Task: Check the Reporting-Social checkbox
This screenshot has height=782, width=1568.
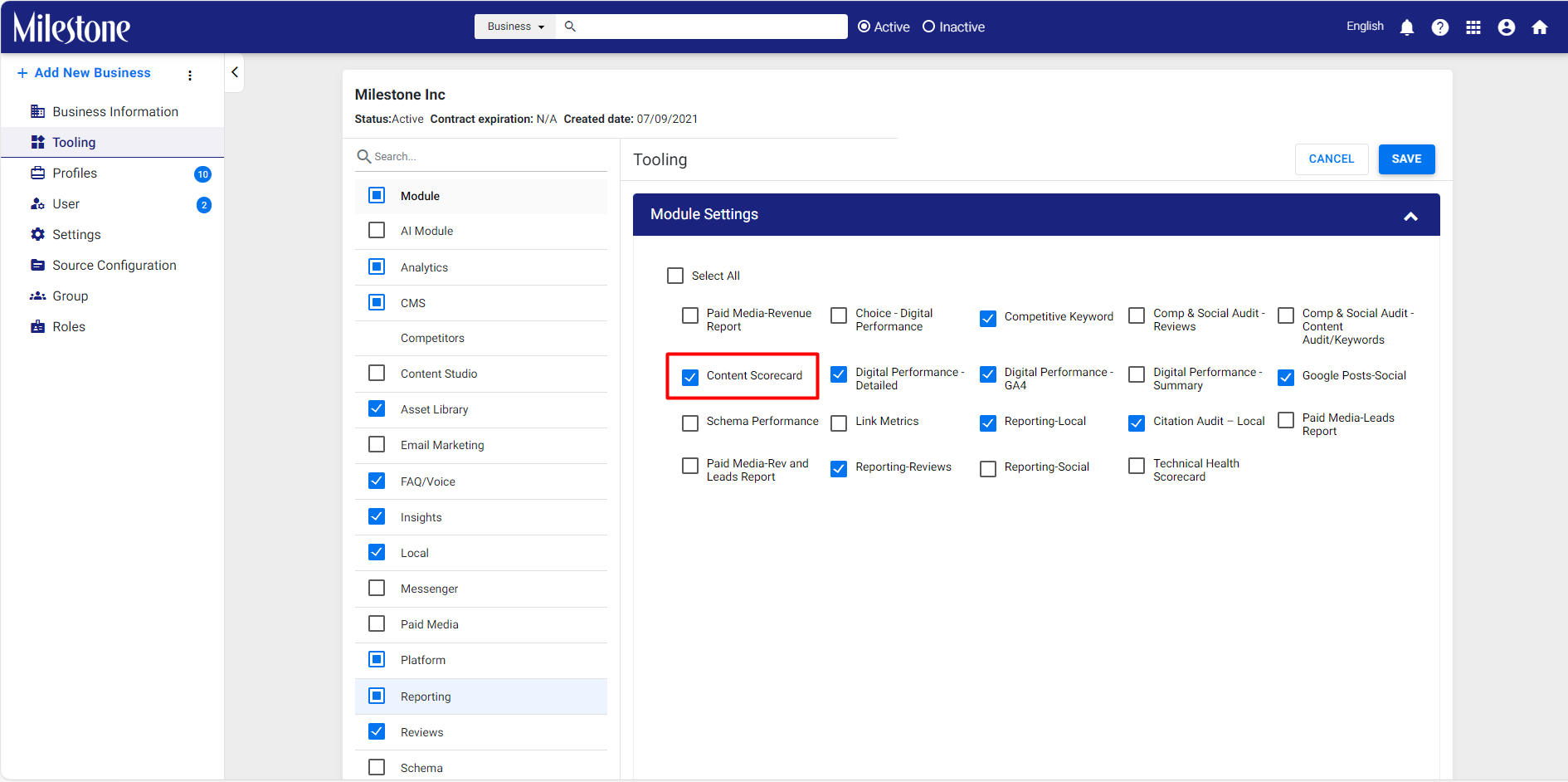Action: [988, 468]
